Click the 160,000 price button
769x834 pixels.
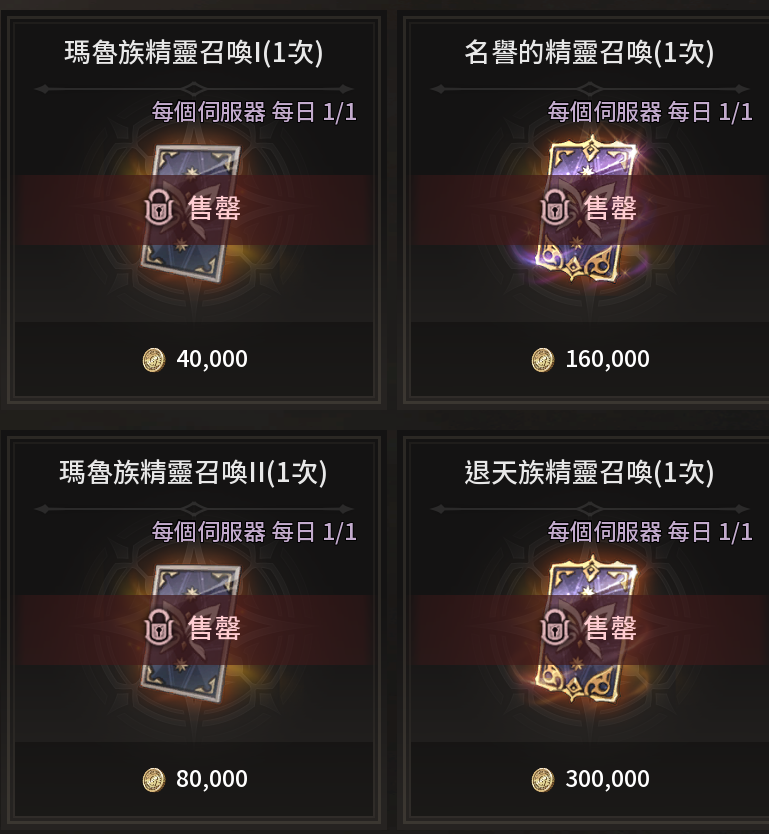coord(589,359)
